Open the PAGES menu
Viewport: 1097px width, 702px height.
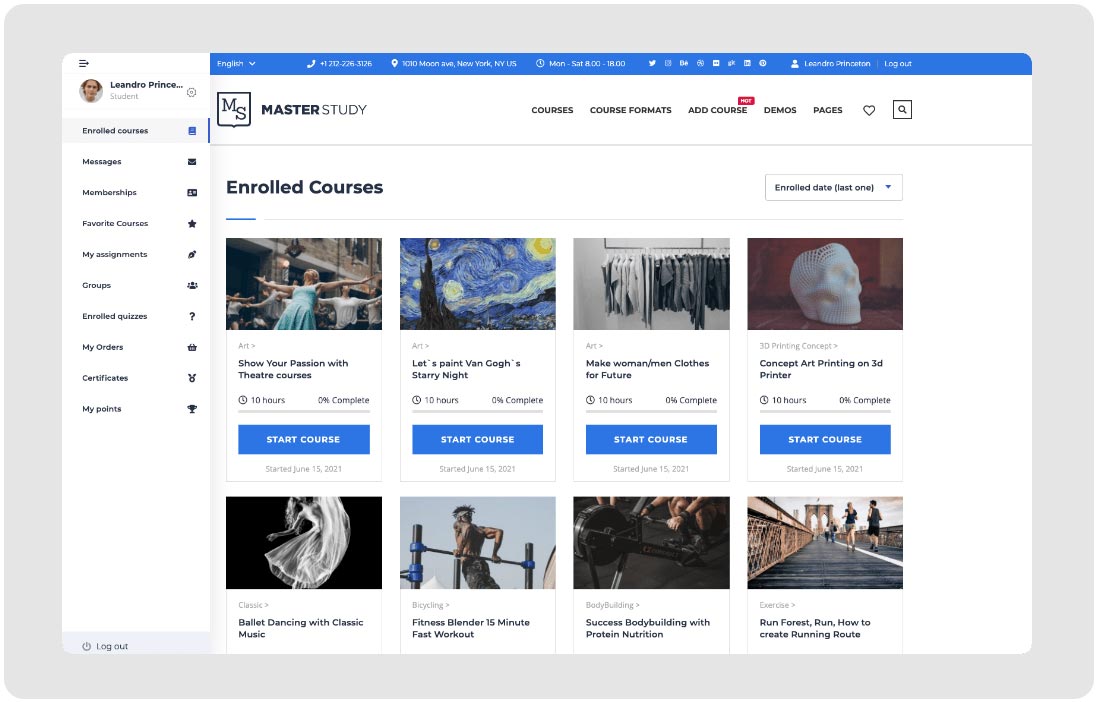(x=828, y=111)
